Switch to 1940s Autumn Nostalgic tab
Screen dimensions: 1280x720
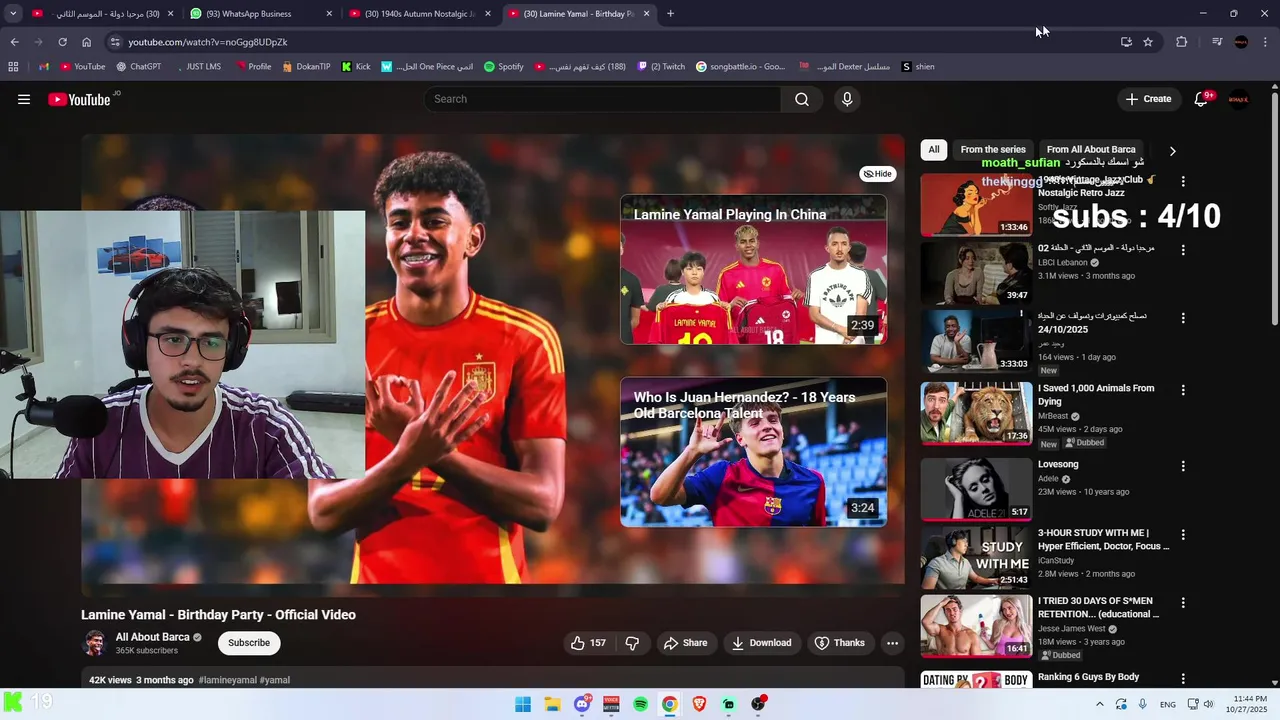(x=420, y=14)
